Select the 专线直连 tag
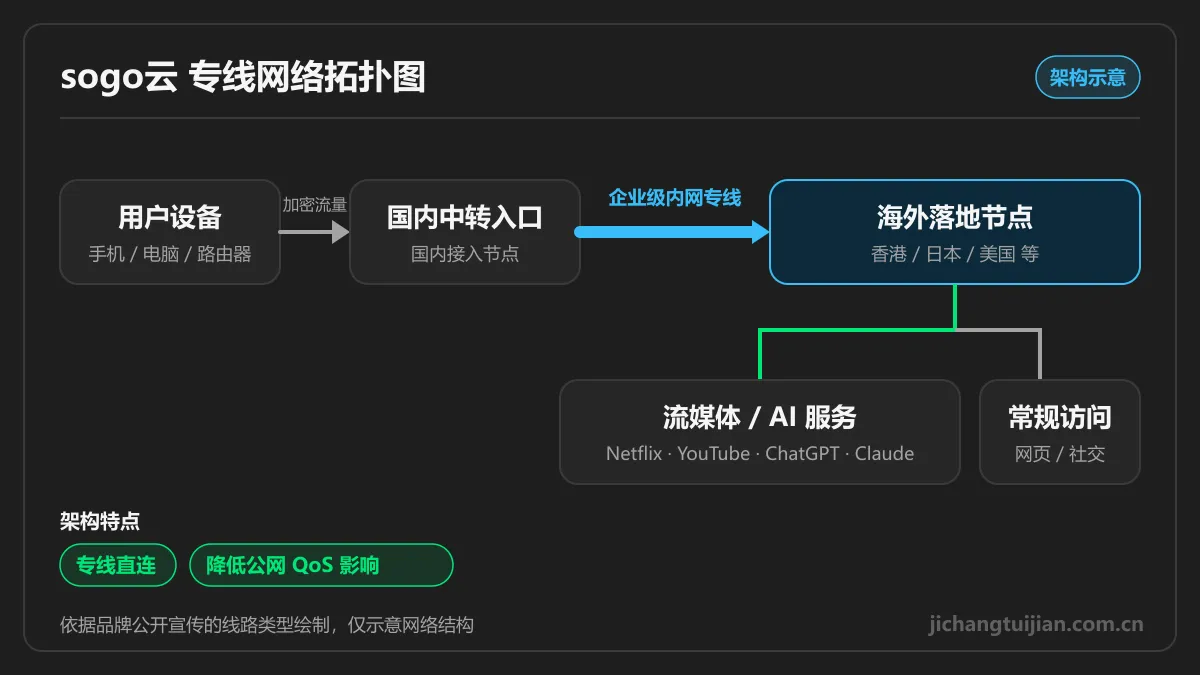Screen dimensions: 1200x675 tap(117, 565)
